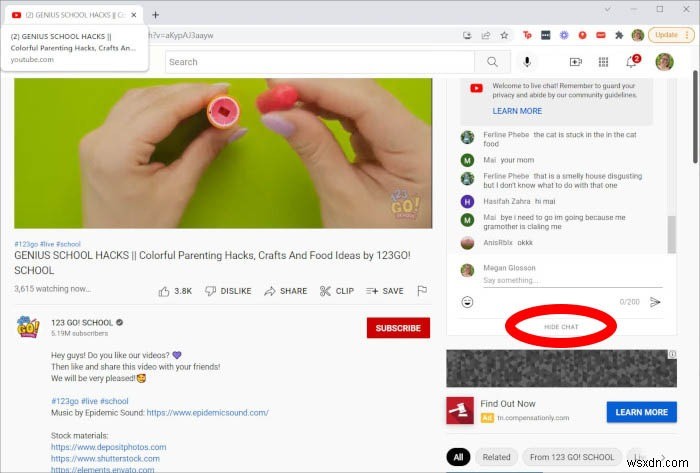Click the Say something chat input
This screenshot has width=700, height=473.
(x=572, y=280)
